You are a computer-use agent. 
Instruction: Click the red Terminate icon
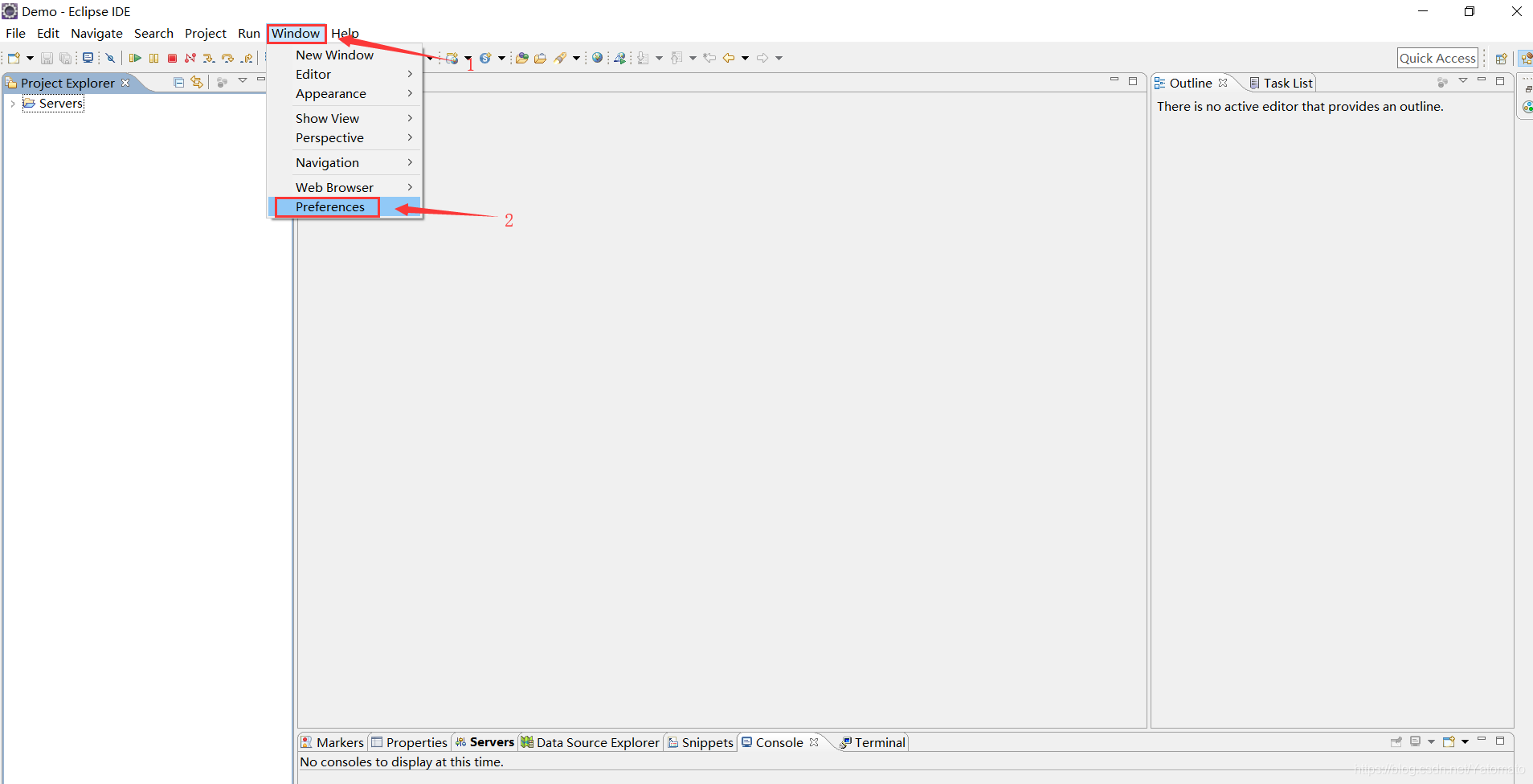pyautogui.click(x=172, y=58)
